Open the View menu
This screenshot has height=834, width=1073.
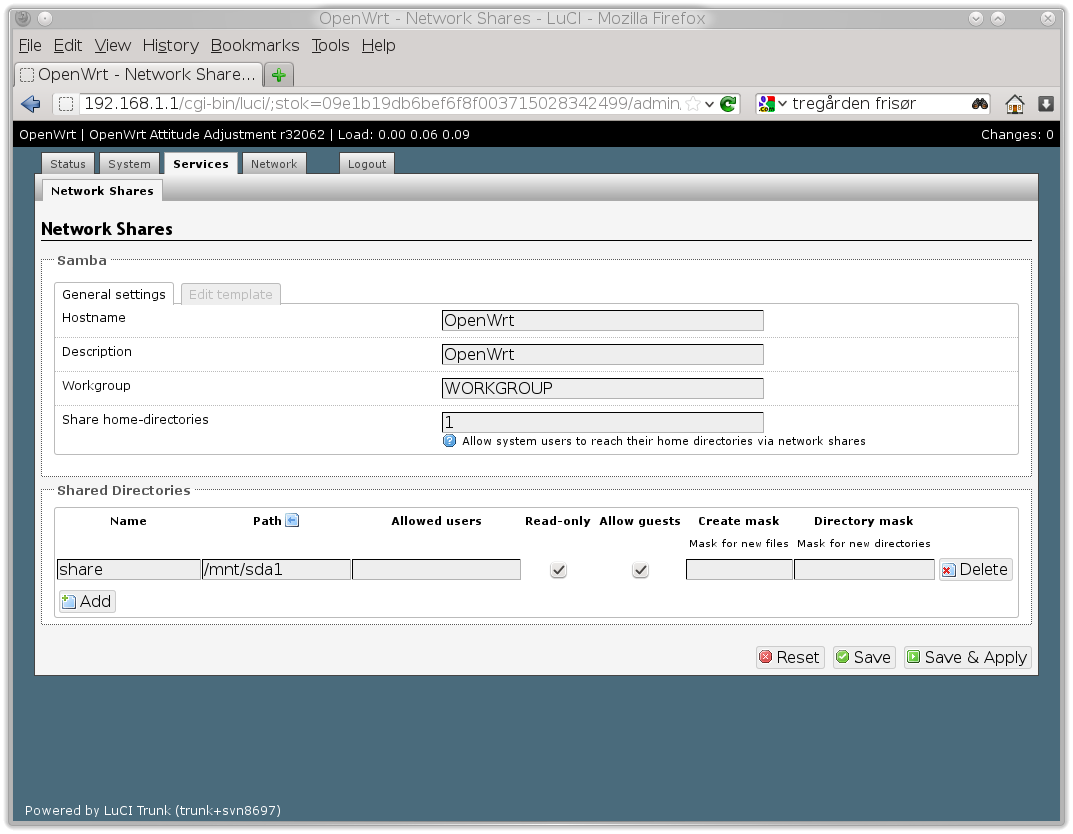pos(112,46)
